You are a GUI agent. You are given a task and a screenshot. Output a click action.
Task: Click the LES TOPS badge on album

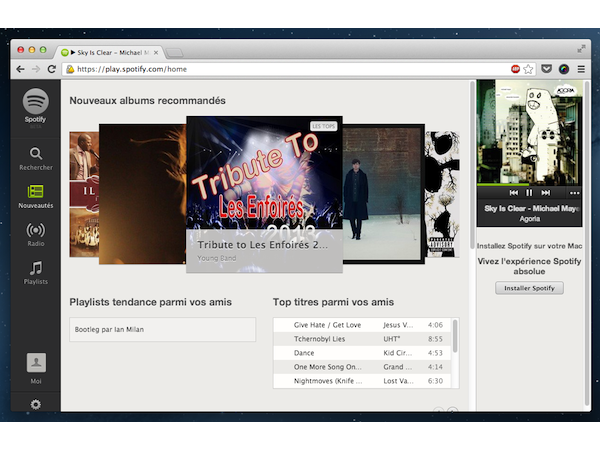[323, 126]
